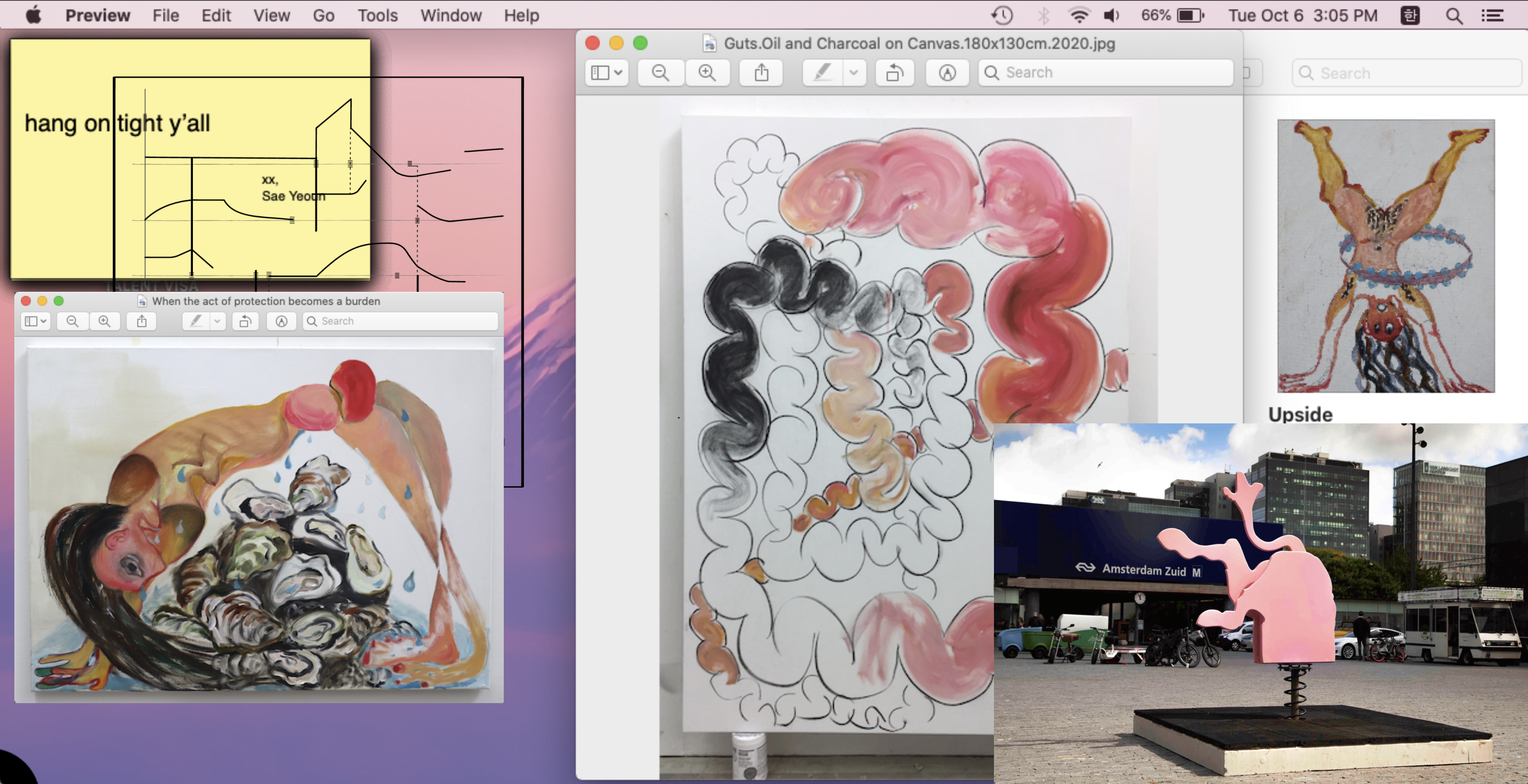Open sidebar view menu in burden window
This screenshot has width=1528, height=784.
pyautogui.click(x=35, y=321)
